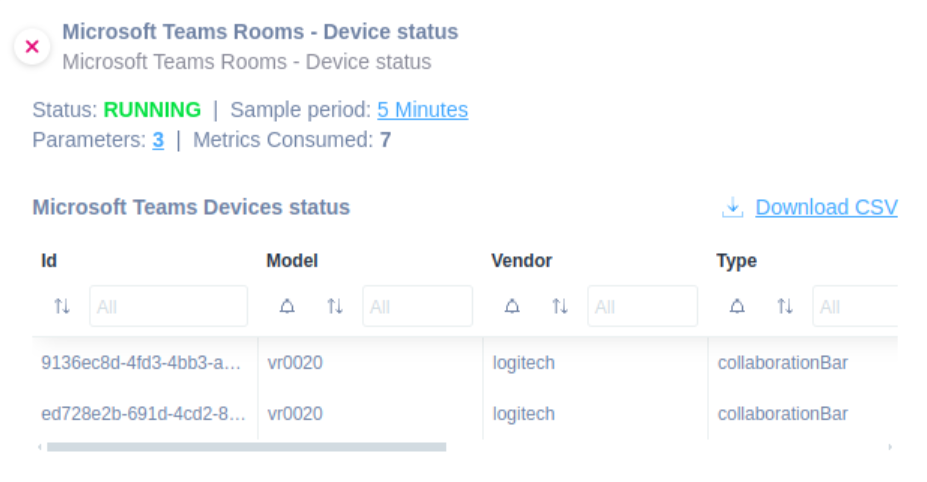Screen dimensions: 927x482
Task: Focus the Vendor filter input field
Action: pyautogui.click(x=643, y=306)
